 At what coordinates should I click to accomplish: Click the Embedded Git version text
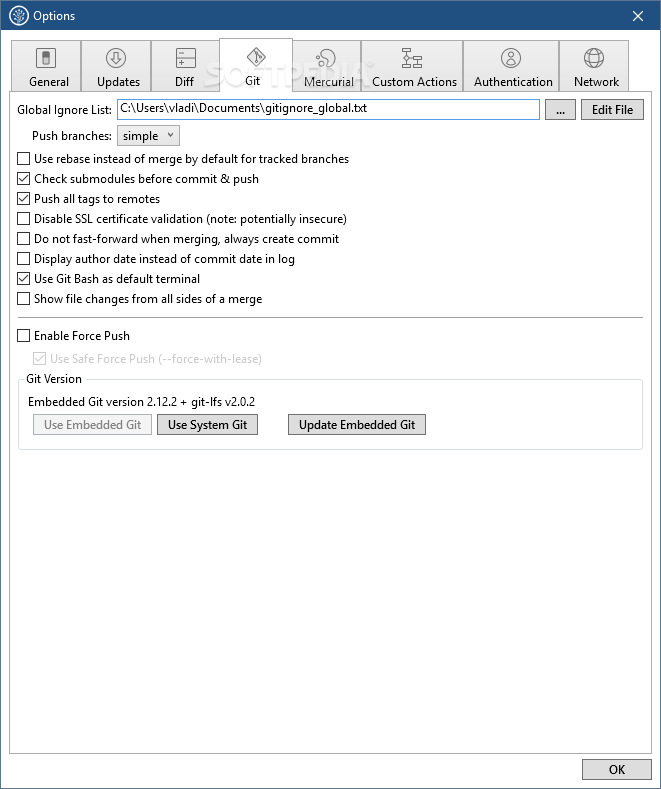141,402
